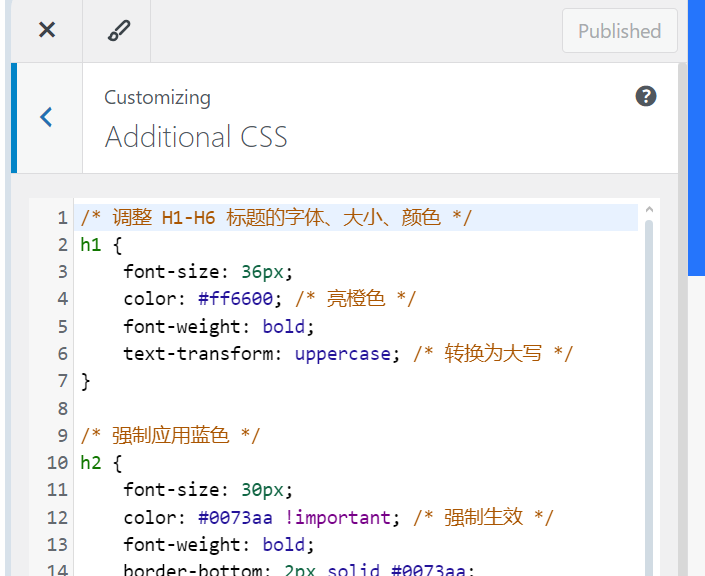
Task: Click the comment on line 9
Action: click(170, 436)
